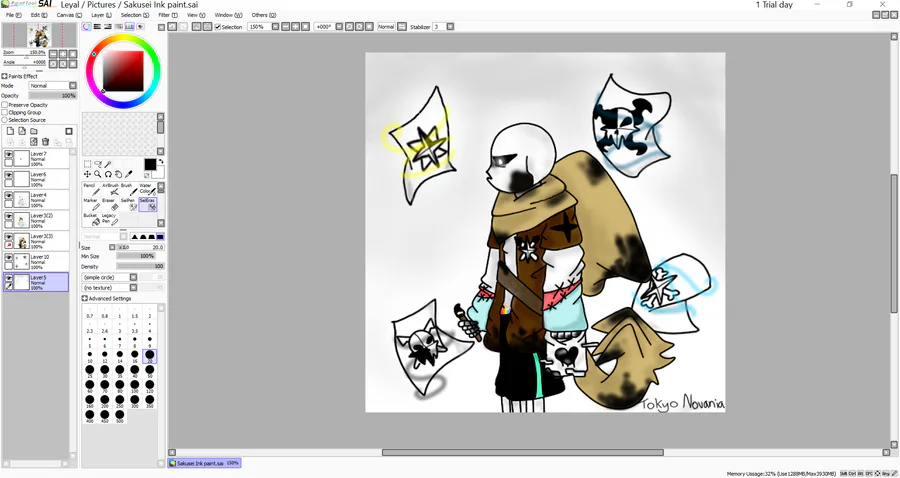Zoom out using toolbar minus button
This screenshot has width=900, height=478.
pyautogui.click(x=285, y=27)
